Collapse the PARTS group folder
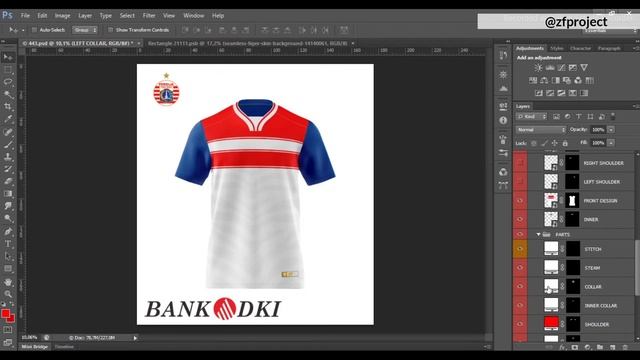Viewport: 640px width, 360px height. [x=538, y=234]
